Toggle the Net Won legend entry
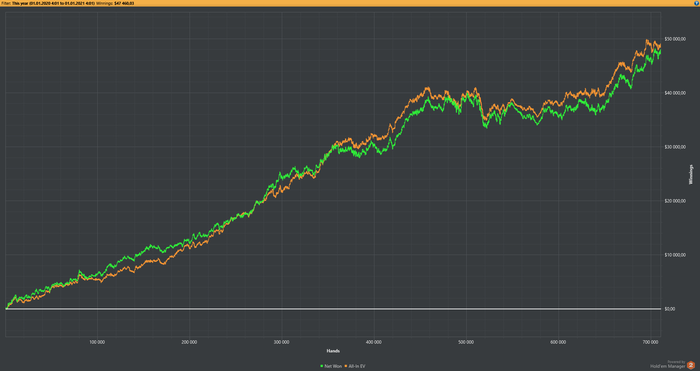 click(x=331, y=366)
